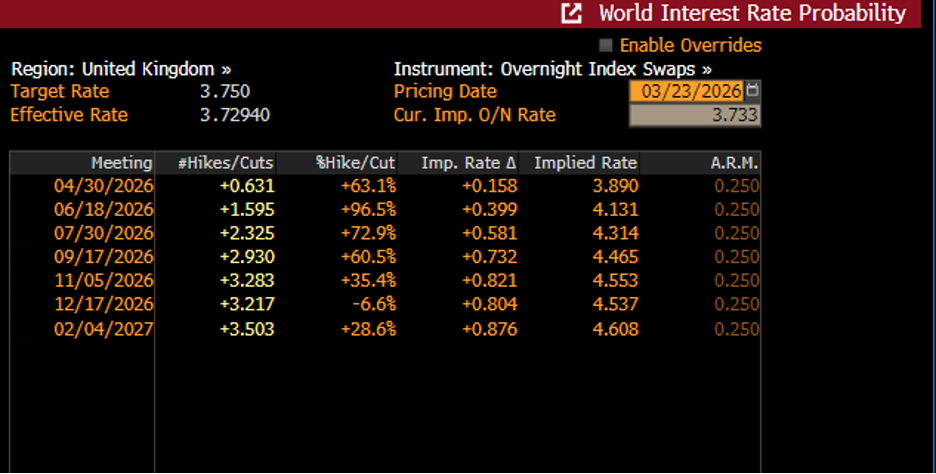936x474 pixels.
Task: Select the 06/18/2026 meeting date
Action: tap(104, 209)
